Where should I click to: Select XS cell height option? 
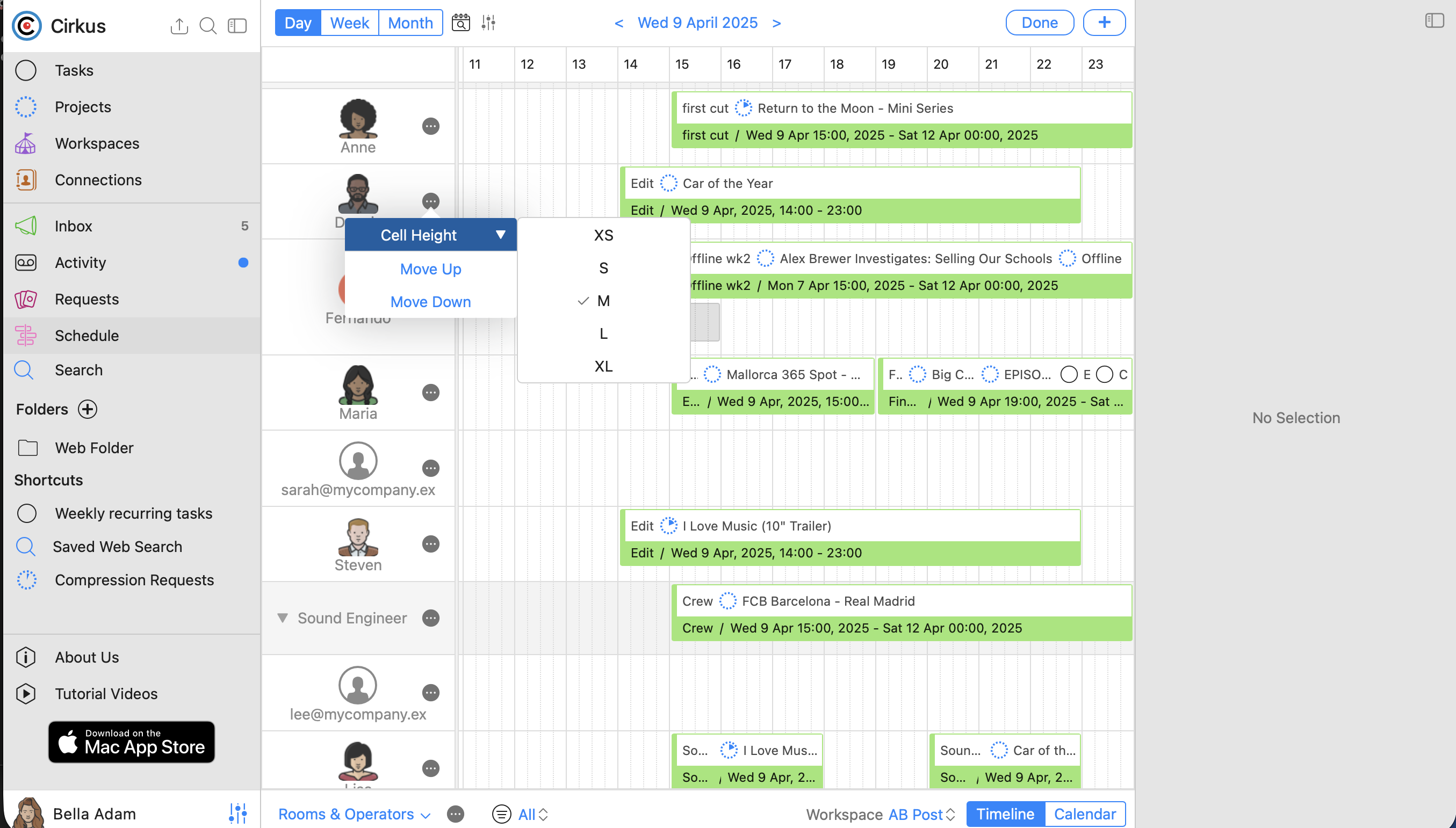pyautogui.click(x=603, y=235)
